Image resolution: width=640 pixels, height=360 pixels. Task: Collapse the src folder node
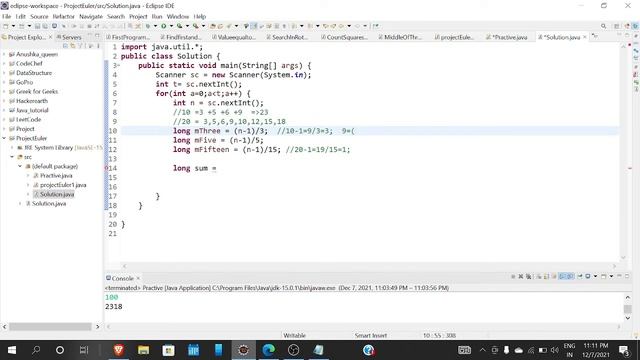(12, 157)
